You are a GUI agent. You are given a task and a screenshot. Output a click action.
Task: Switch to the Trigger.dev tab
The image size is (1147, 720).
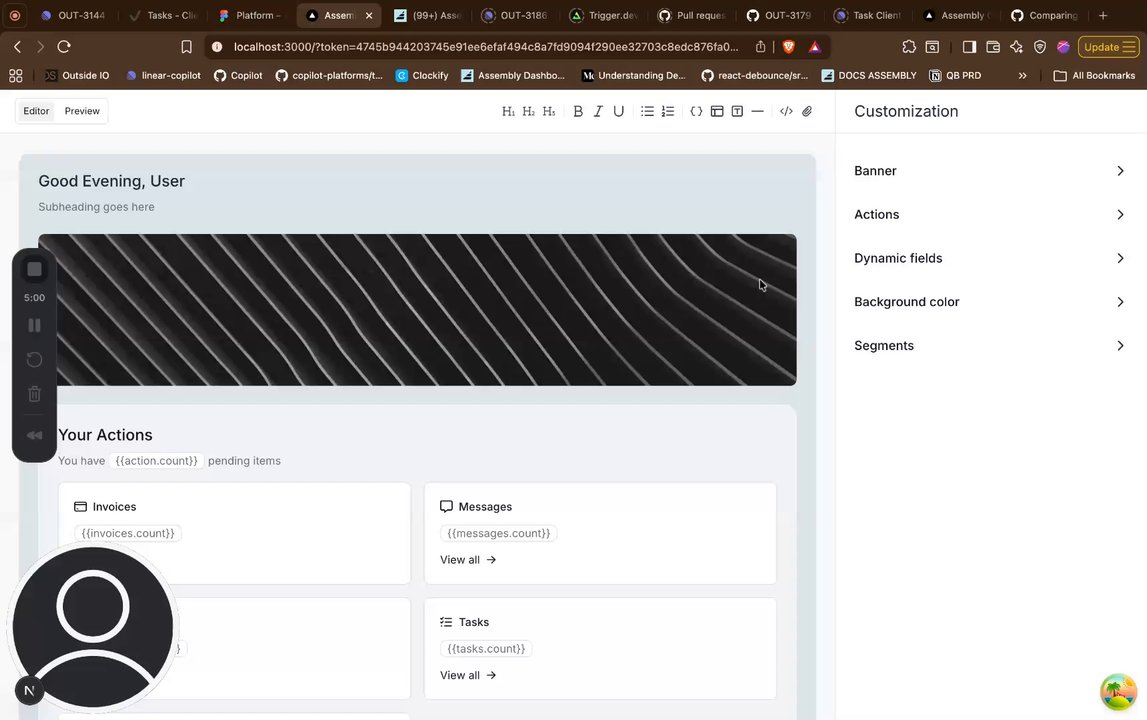[604, 15]
